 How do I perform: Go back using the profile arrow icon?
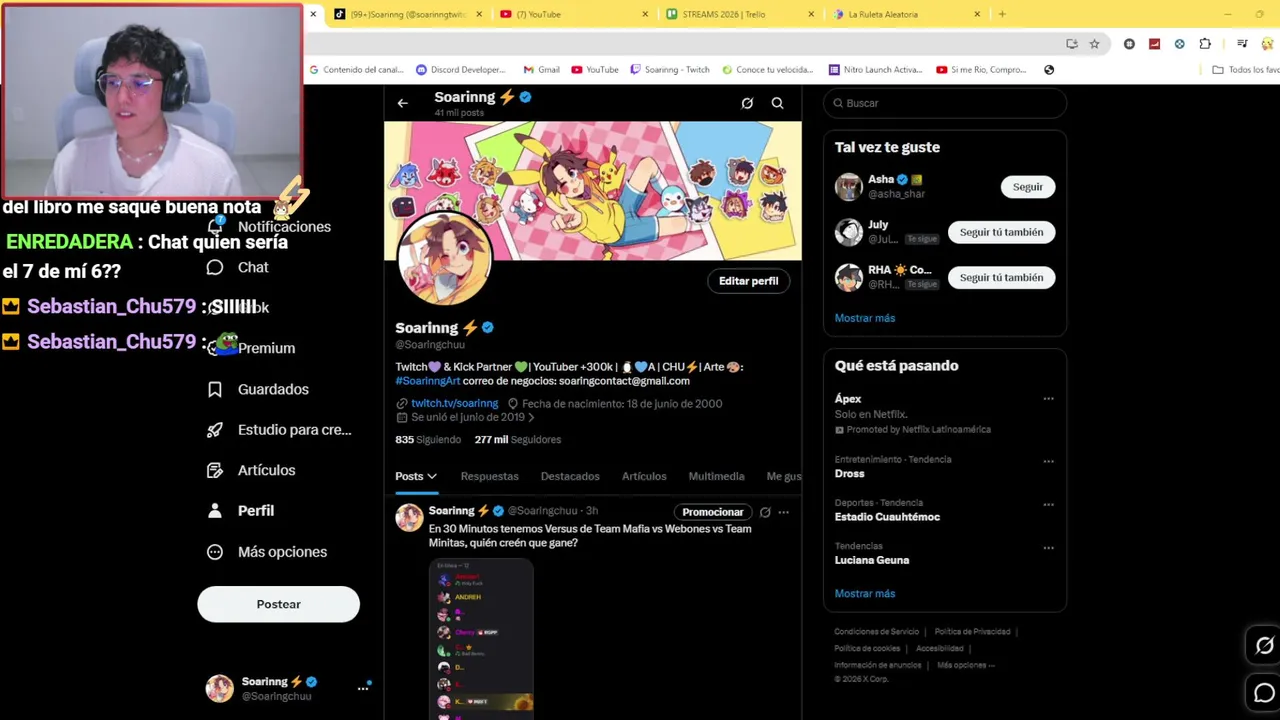[x=402, y=103]
